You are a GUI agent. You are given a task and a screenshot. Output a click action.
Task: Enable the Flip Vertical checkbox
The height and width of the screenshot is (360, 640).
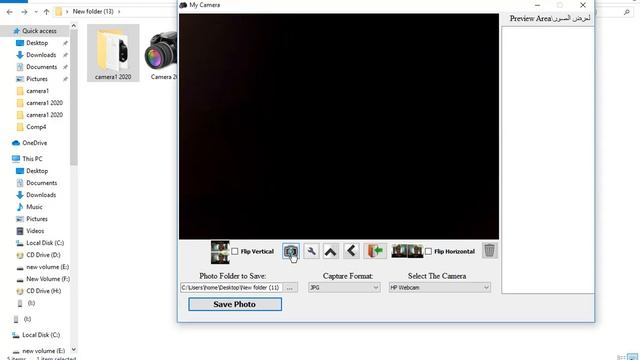click(235, 251)
